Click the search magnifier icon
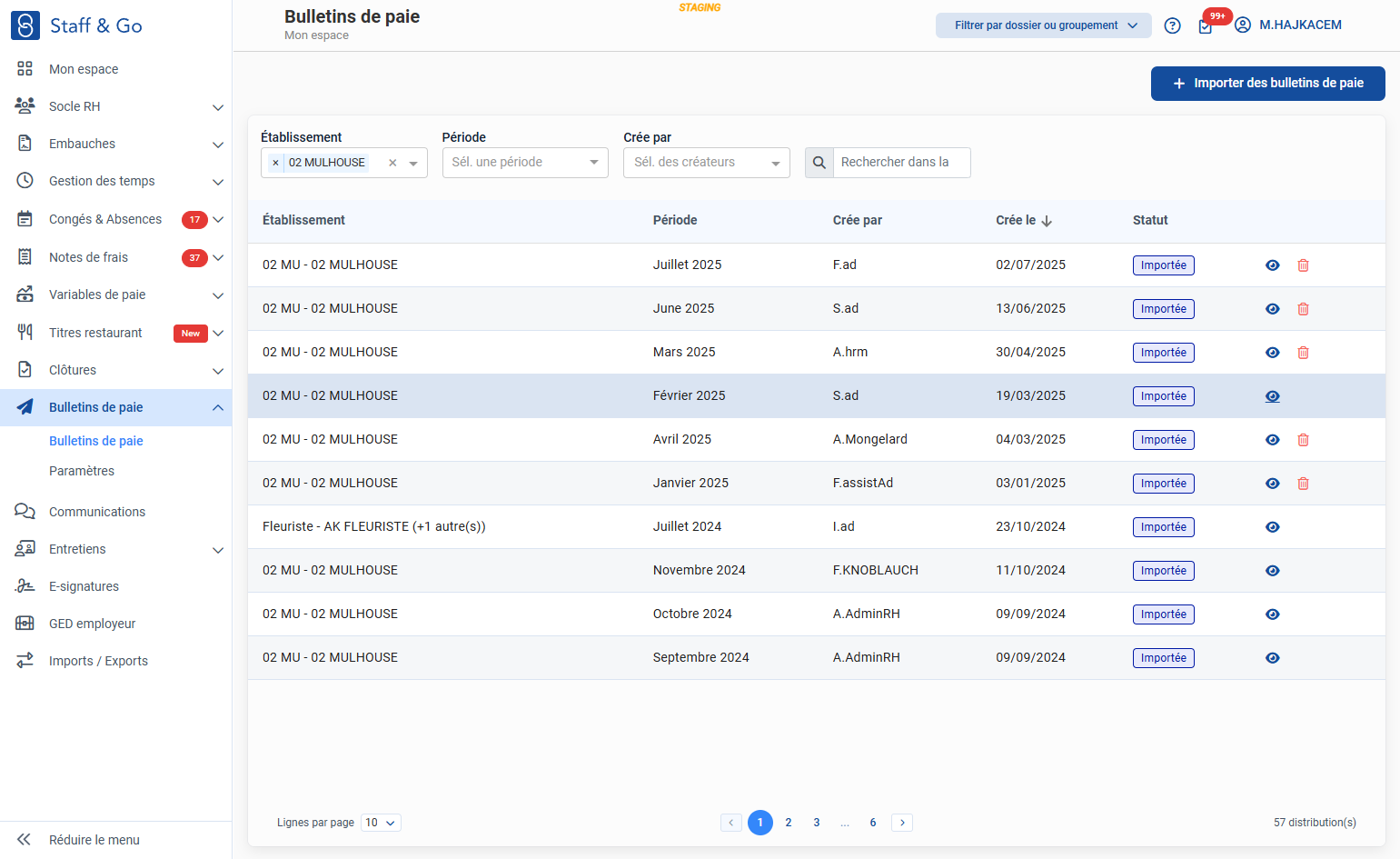The width and height of the screenshot is (1400, 859). pyautogui.click(x=819, y=163)
